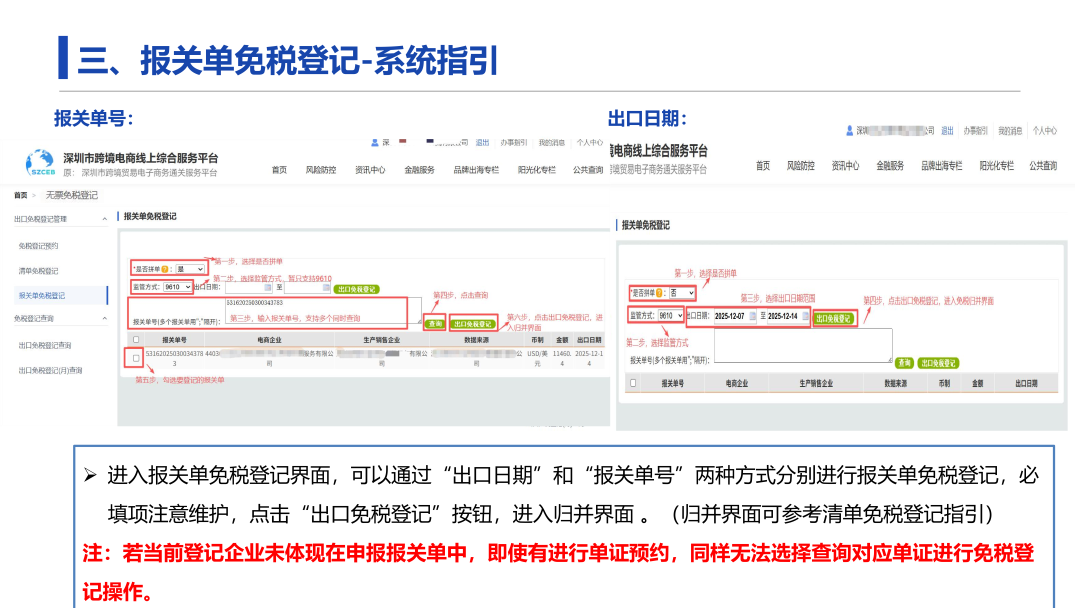Click the help icon next to right panel 是否拼单
Screen dimensions: 1080x608
(660, 293)
